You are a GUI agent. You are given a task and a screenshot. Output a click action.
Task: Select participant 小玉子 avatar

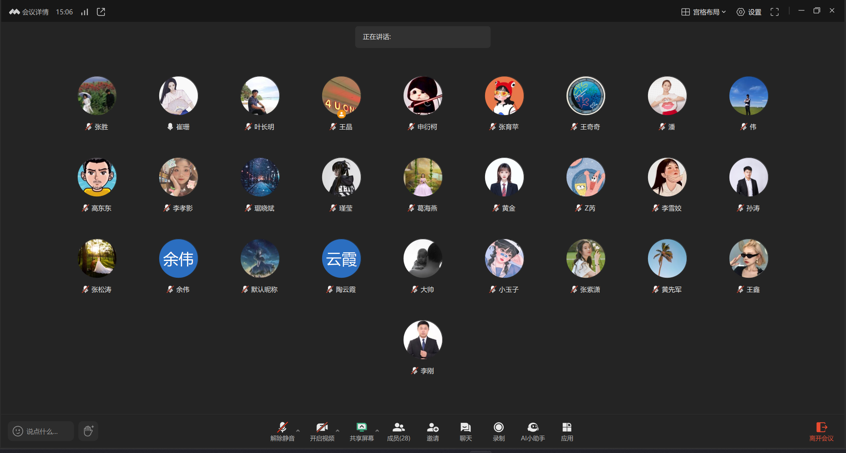point(504,258)
